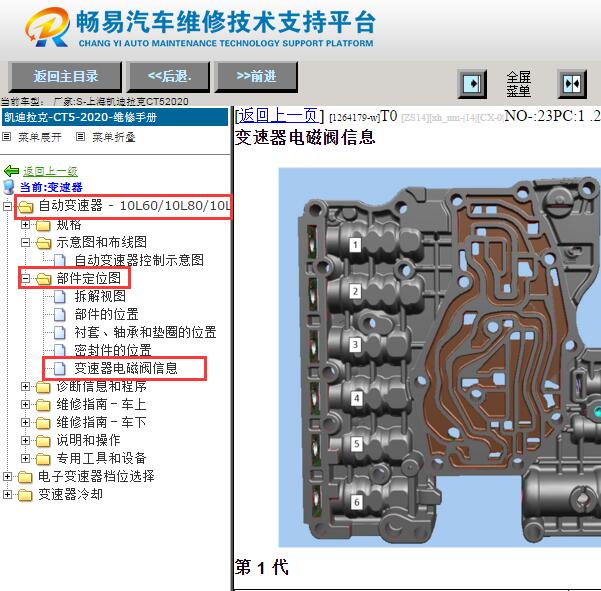Expand the 规格 folder node

coord(25,224)
